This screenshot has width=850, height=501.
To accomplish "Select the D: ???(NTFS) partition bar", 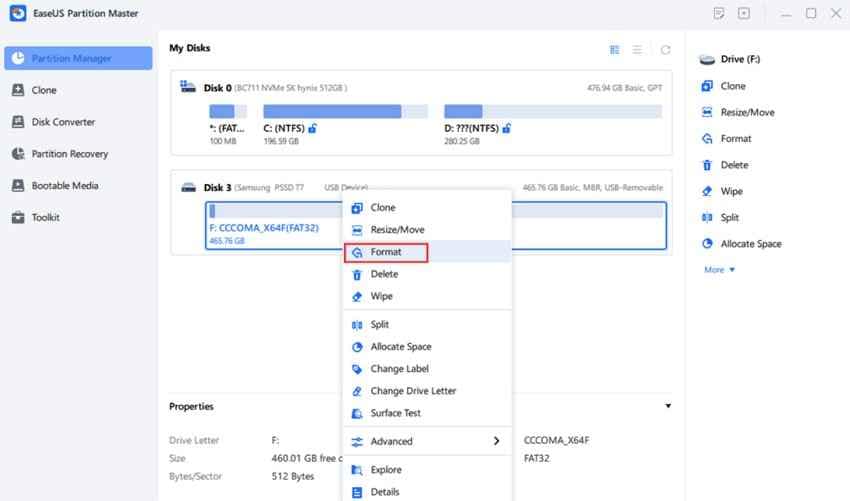I will tap(553, 112).
